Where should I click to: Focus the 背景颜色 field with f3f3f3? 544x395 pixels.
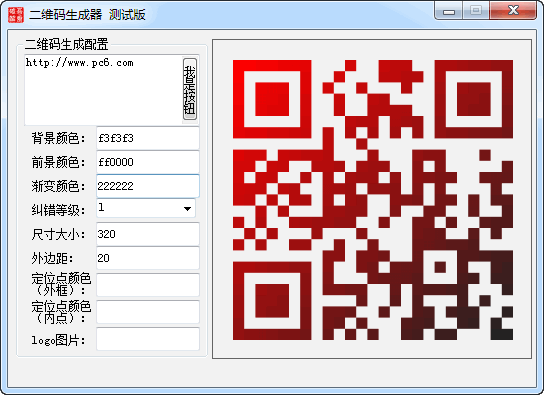148,138
